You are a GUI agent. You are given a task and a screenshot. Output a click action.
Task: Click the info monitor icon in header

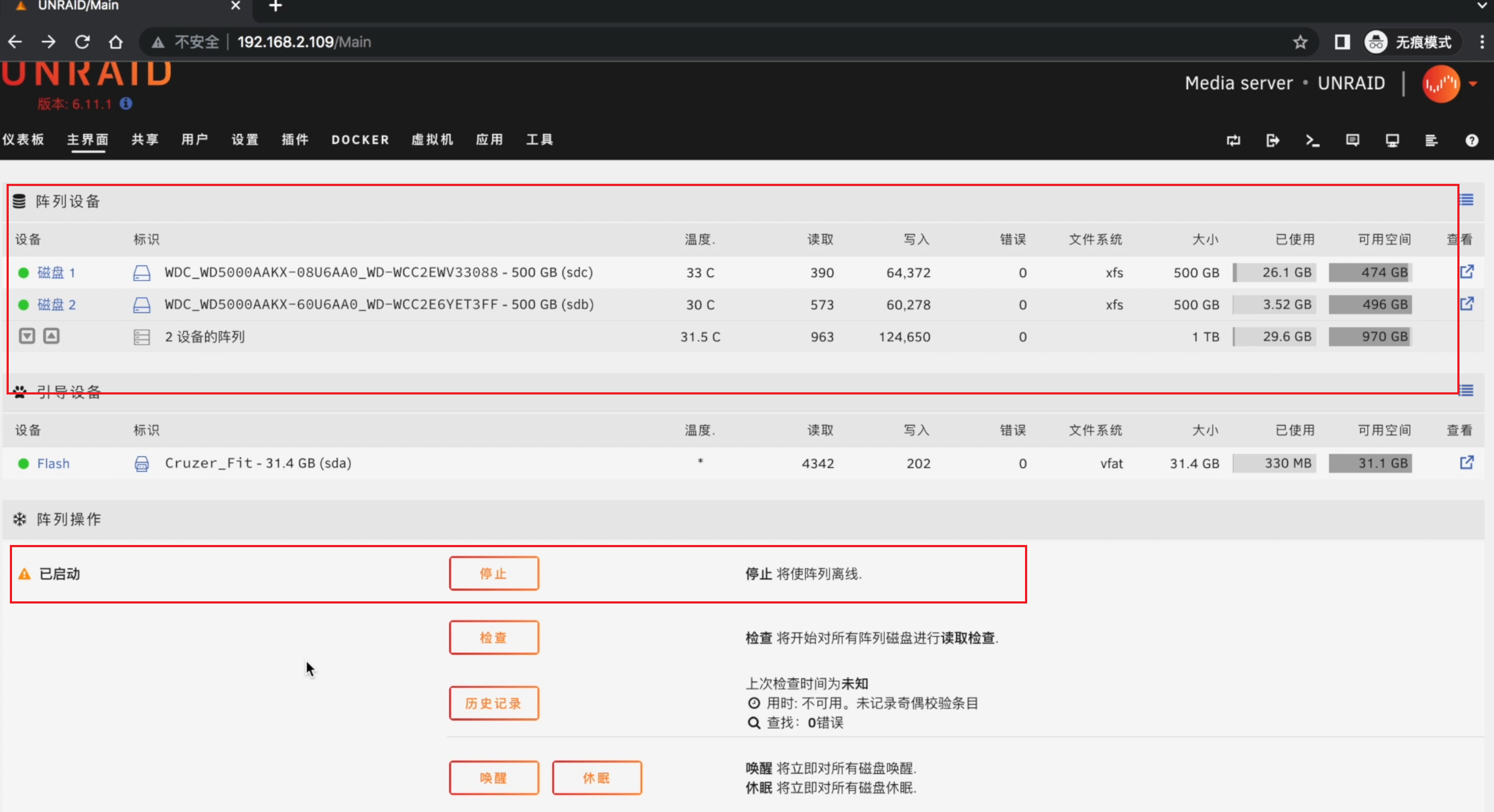(1392, 141)
